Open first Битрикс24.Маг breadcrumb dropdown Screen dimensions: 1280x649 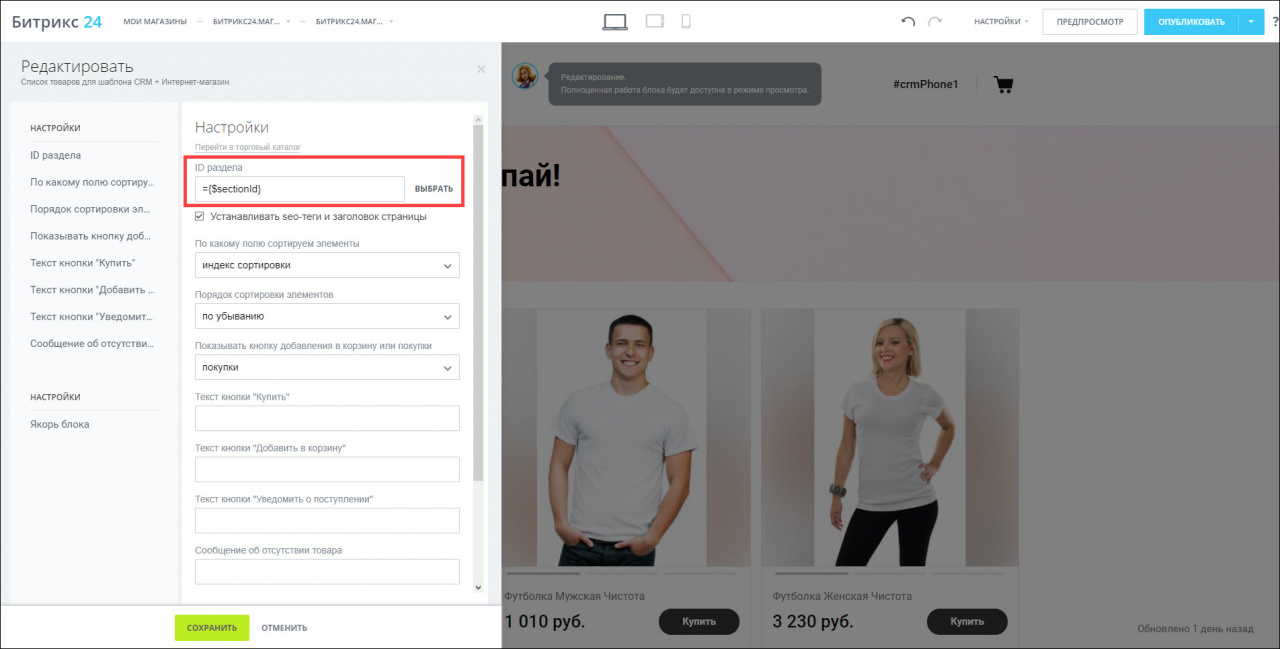pos(252,21)
